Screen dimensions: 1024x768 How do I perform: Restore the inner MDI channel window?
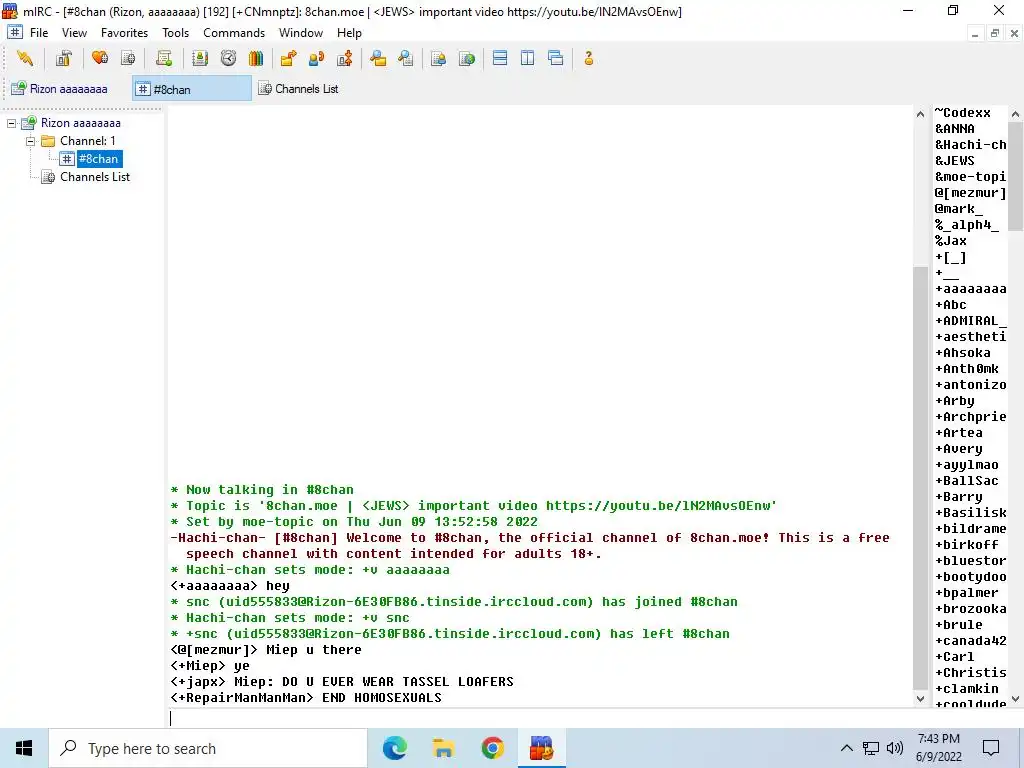pos(995,33)
